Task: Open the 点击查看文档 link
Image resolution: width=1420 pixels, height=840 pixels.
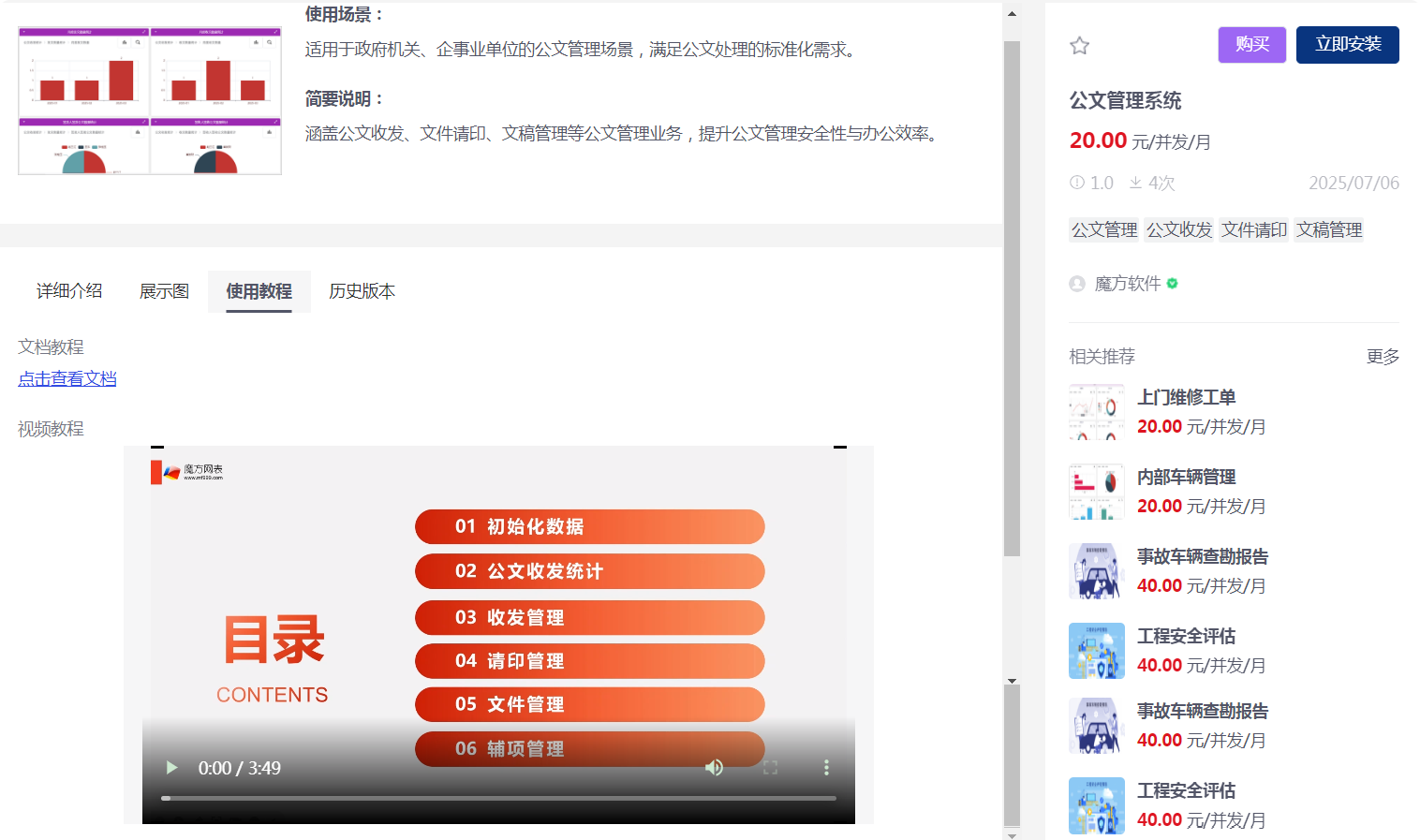Action: (x=67, y=378)
